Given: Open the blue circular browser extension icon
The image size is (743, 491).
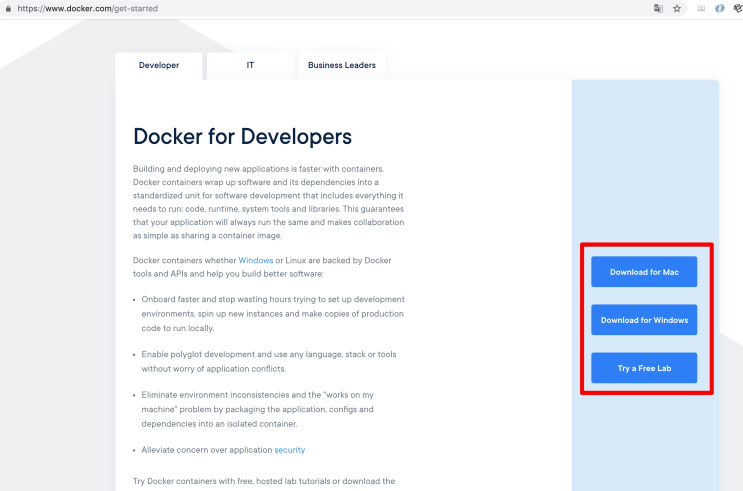Looking at the screenshot, I should pos(719,9).
